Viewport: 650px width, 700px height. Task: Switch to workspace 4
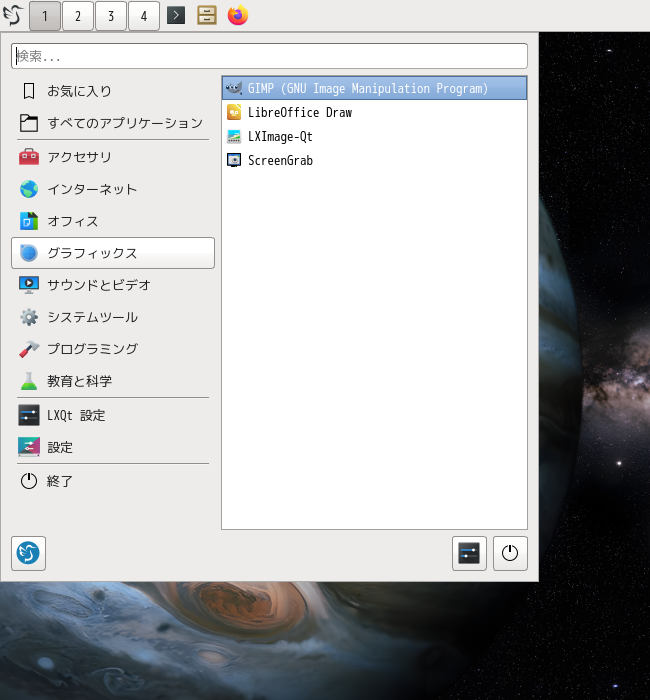click(143, 16)
